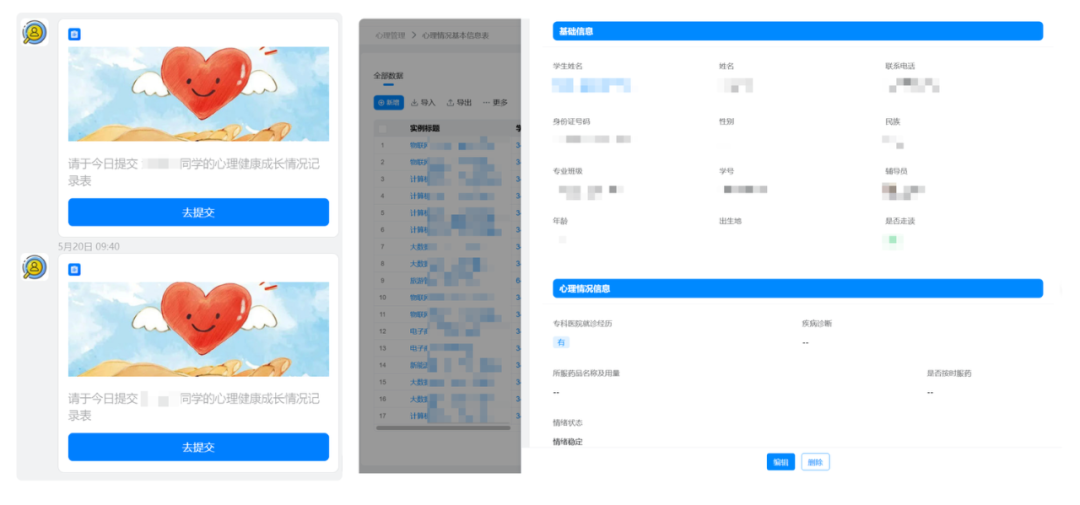This screenshot has height=505, width=1080.
Task: Click 心理情况基本信息表 breadcrumb entry
Action: coord(455,34)
